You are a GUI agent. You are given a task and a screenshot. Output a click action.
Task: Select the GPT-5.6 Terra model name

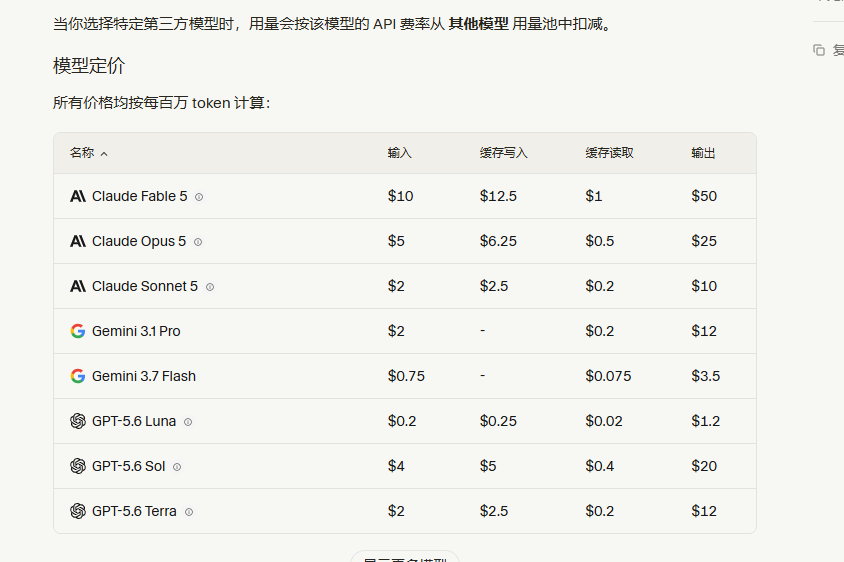(134, 511)
